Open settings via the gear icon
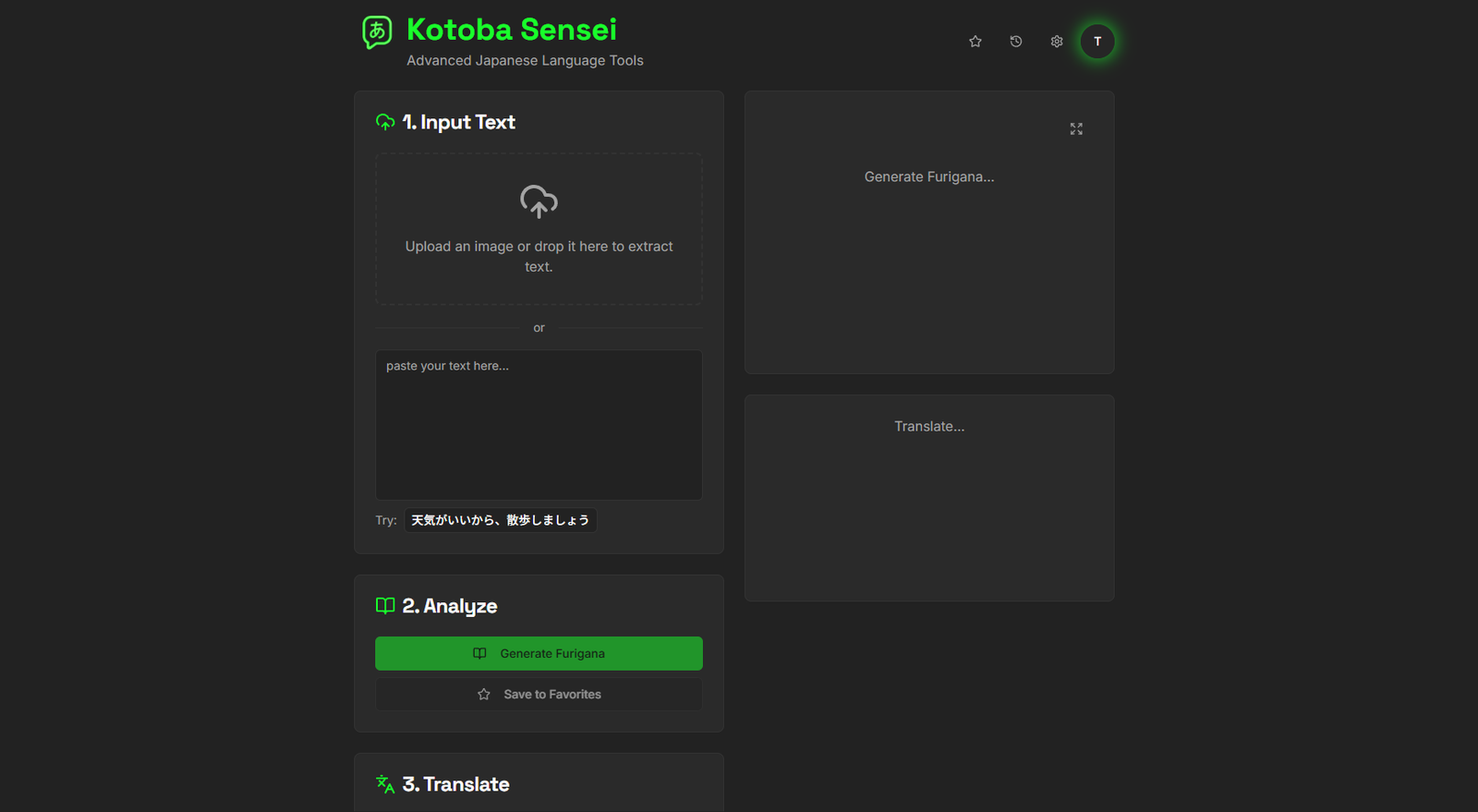 point(1057,42)
